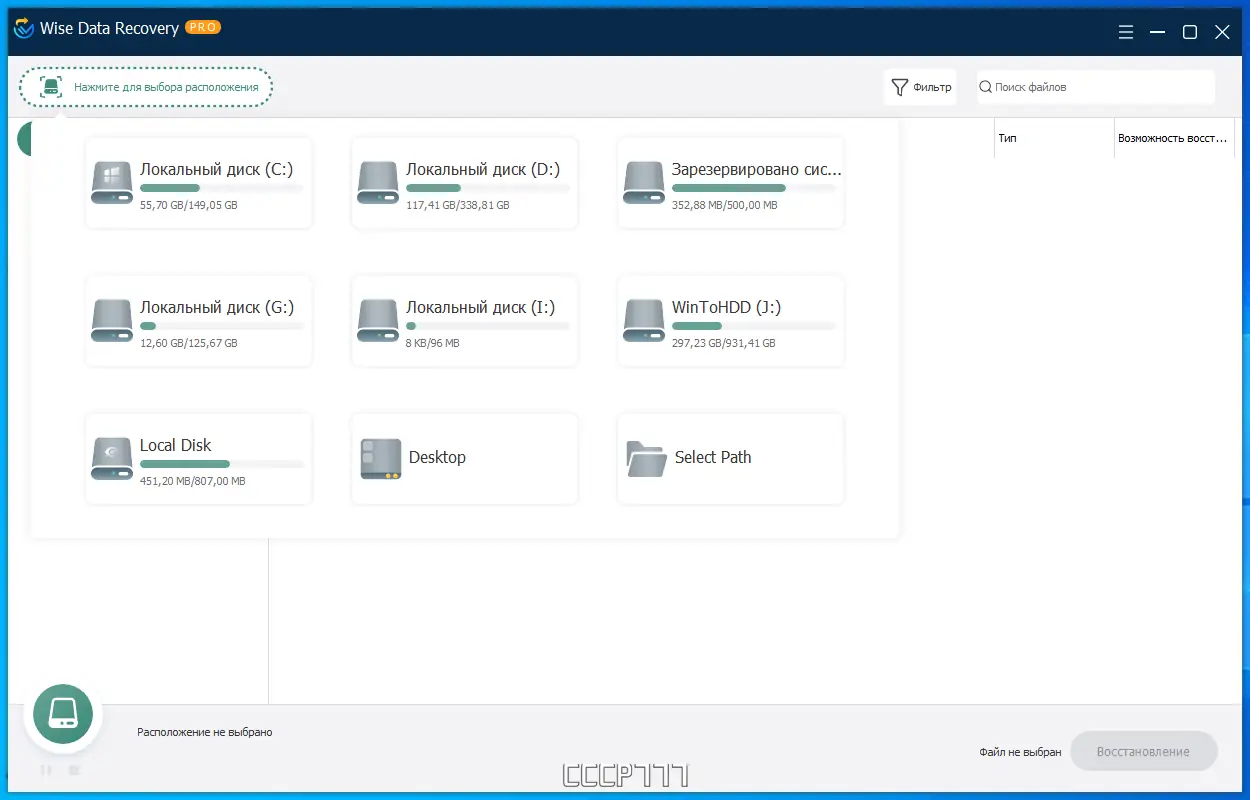
Task: Click the Local Disk (D:) drive icon
Action: 377,183
